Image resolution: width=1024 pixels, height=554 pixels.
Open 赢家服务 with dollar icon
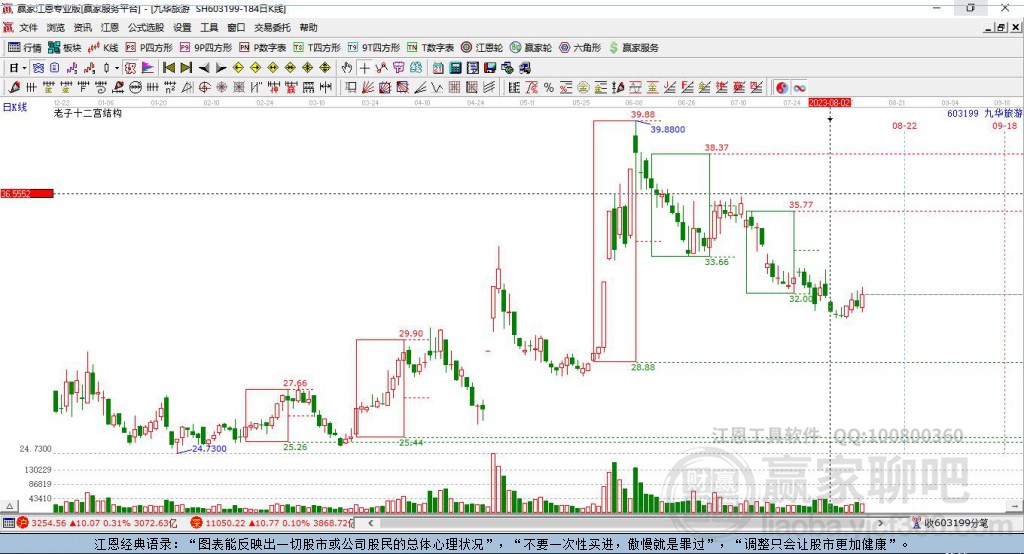click(633, 48)
